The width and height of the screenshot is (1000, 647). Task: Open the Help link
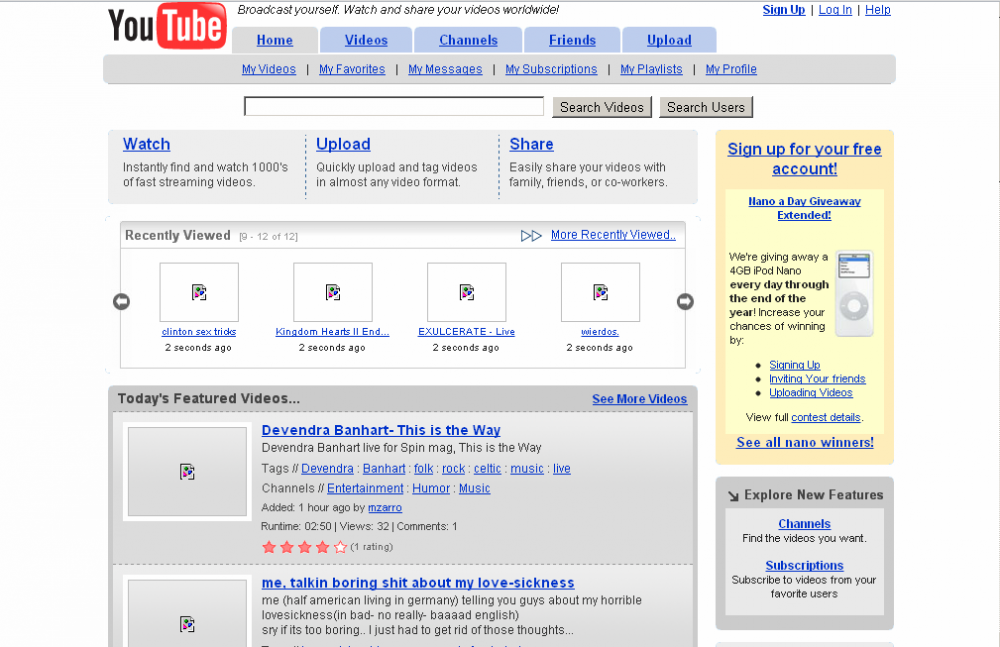(878, 10)
